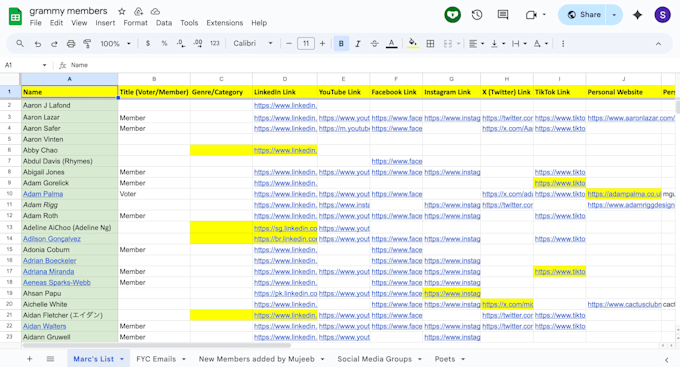Increase decimal places
This screenshot has height=367, width=680.
click(198, 43)
